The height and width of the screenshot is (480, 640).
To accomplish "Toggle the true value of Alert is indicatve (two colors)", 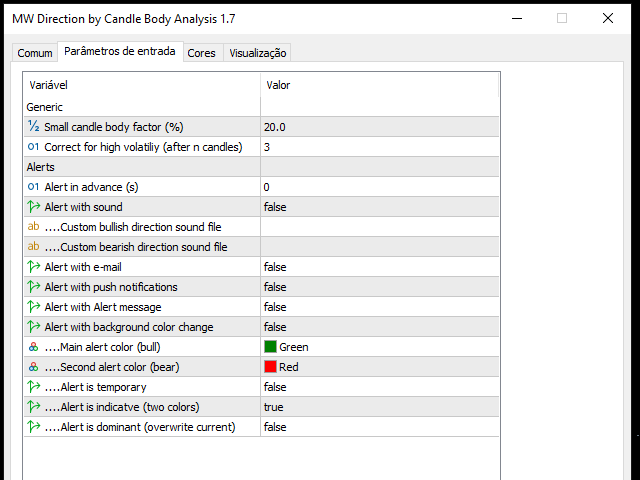I will (380, 407).
